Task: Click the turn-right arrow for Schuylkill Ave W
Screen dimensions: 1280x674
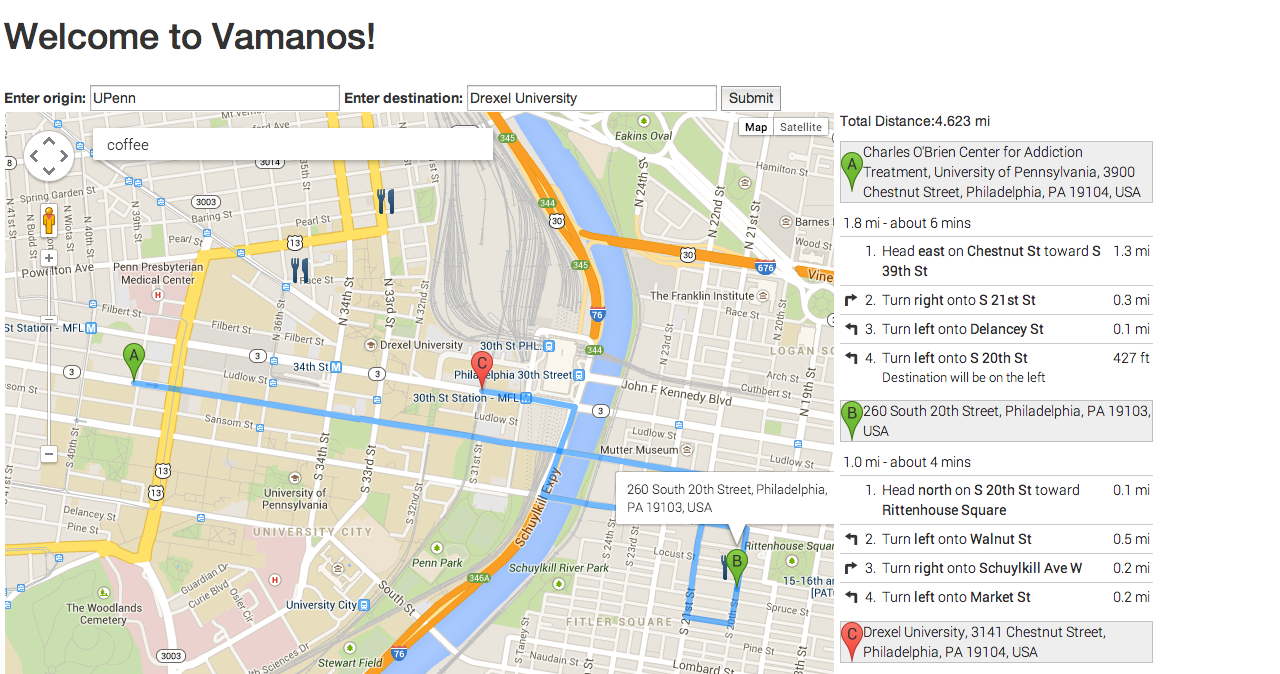Action: click(x=851, y=568)
